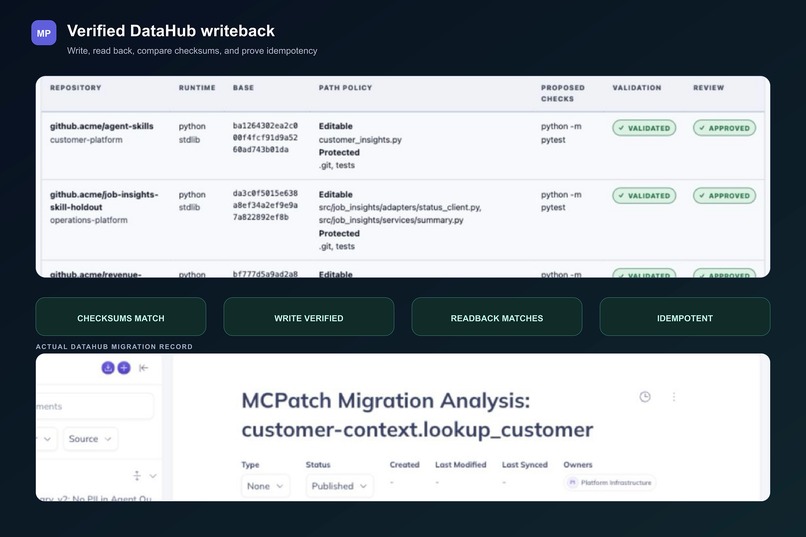
Task: Click VALIDATED badge in the job-insights row
Action: tap(644, 196)
